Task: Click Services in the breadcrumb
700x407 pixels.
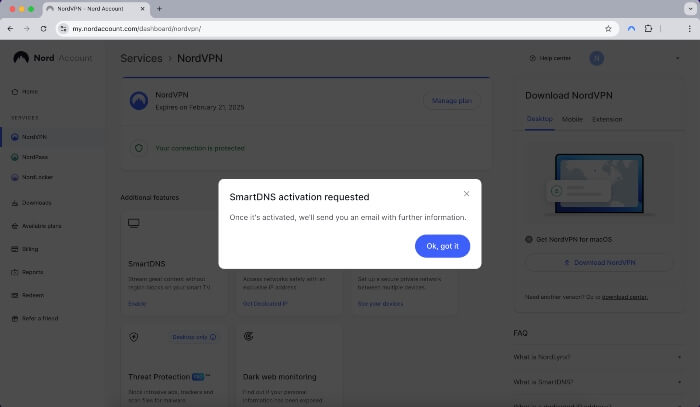Action: pyautogui.click(x=142, y=58)
